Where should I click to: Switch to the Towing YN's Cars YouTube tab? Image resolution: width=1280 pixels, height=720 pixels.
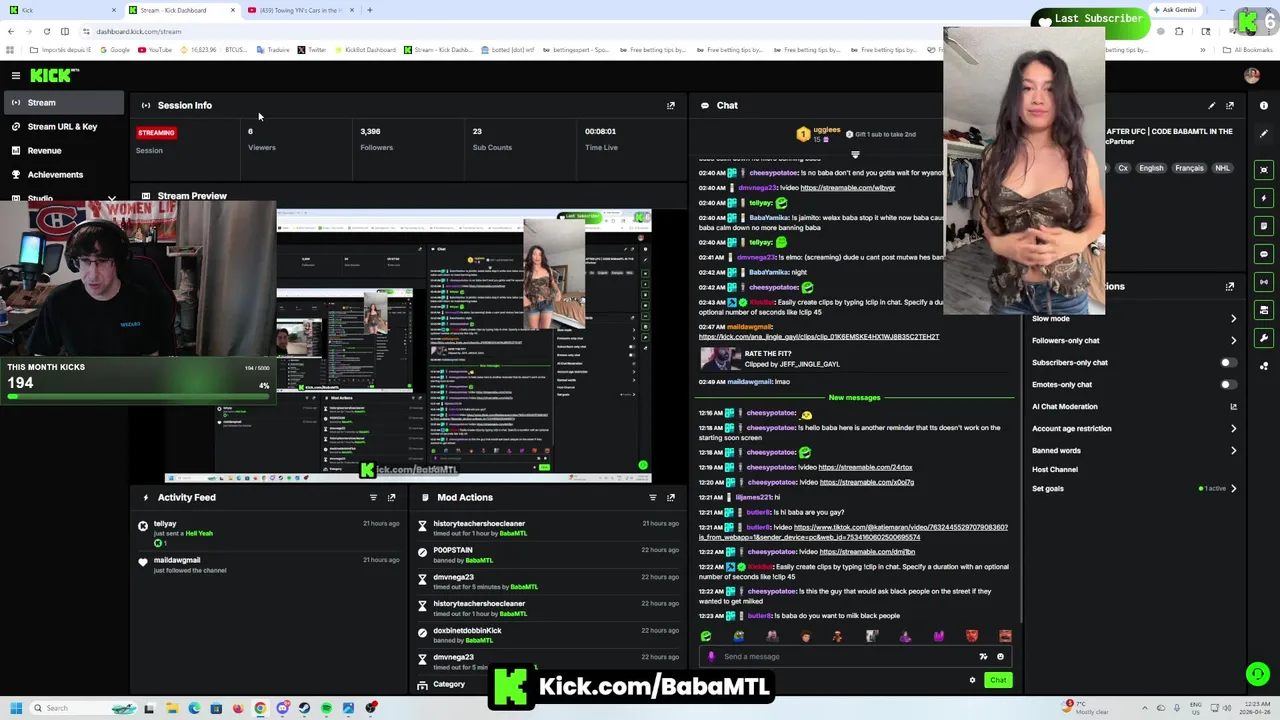(298, 10)
